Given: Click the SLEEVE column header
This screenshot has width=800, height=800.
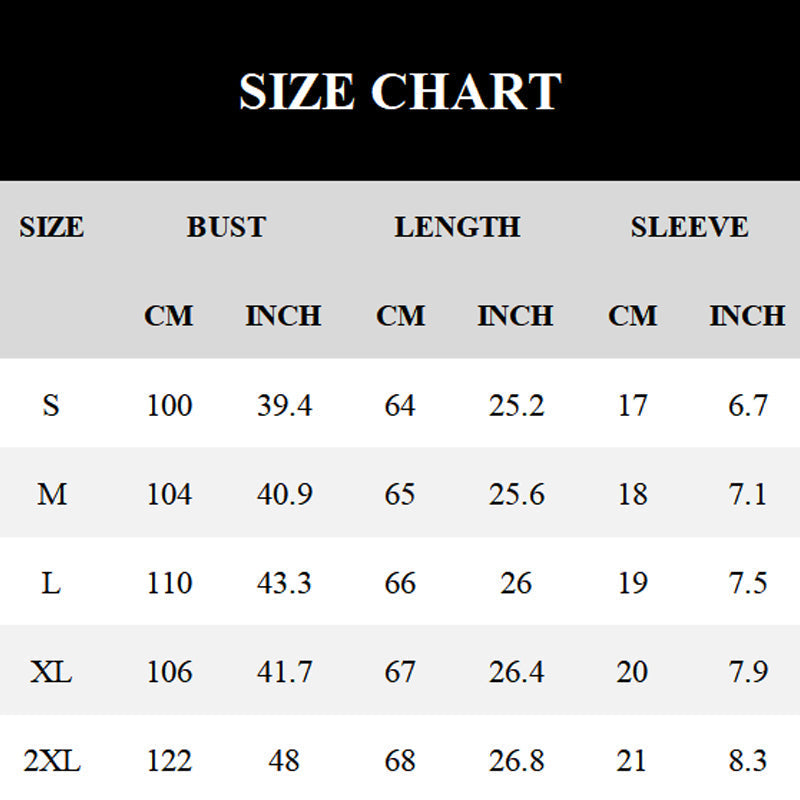Looking at the screenshot, I should tap(689, 227).
